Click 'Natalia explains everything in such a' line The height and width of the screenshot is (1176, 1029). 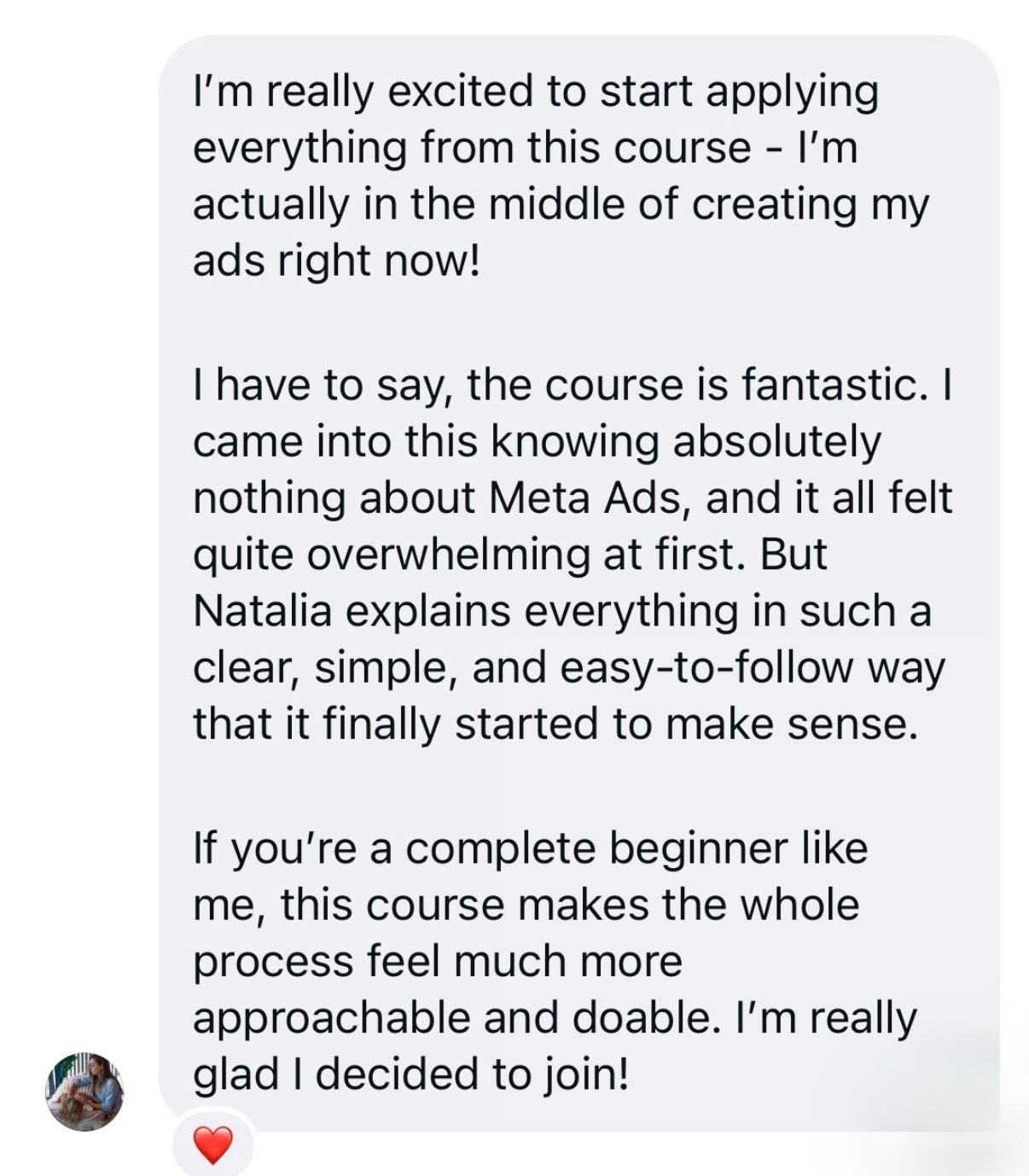pyautogui.click(x=562, y=611)
